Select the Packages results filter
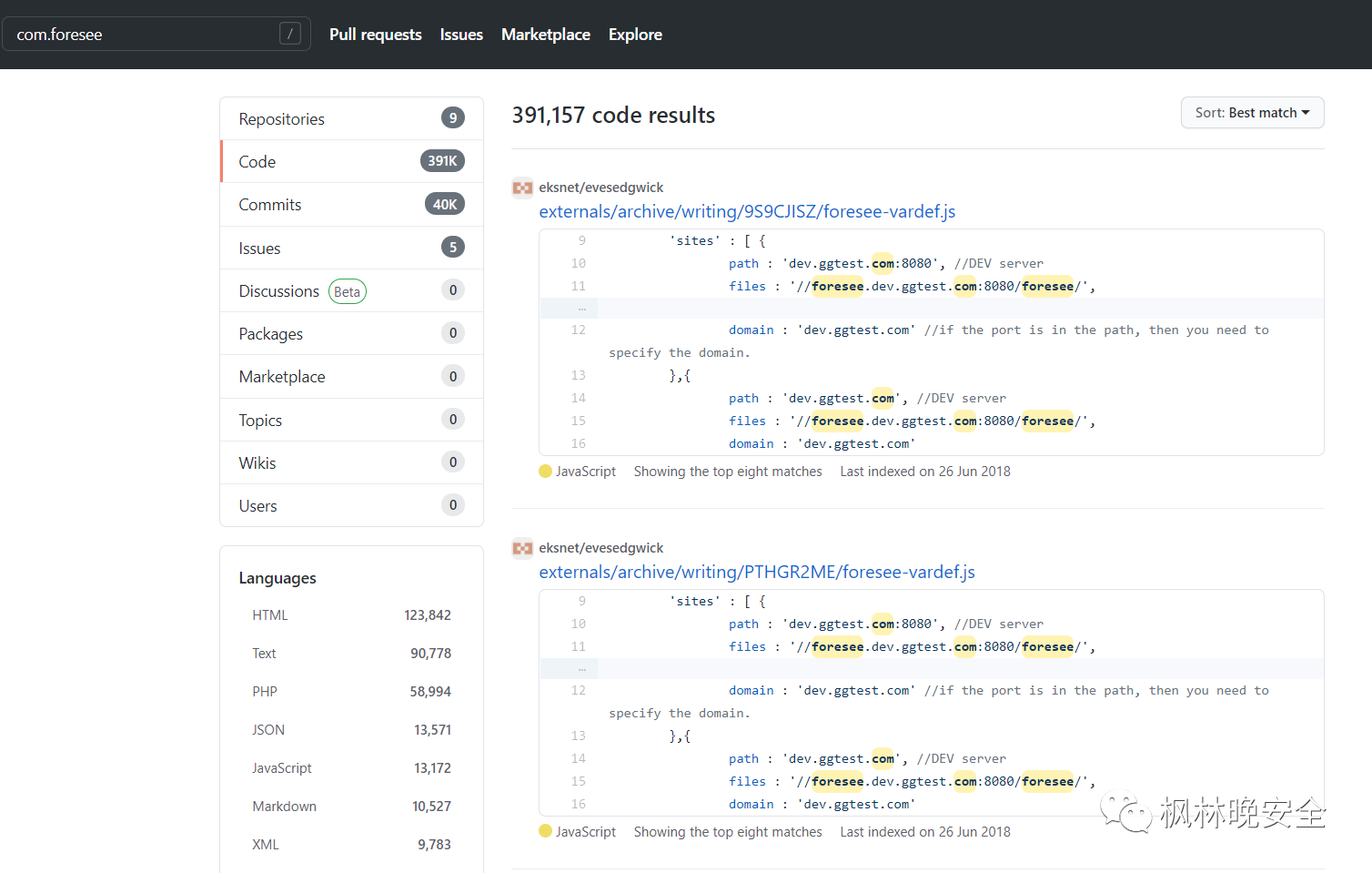Image resolution: width=1372 pixels, height=873 pixels. (x=351, y=334)
